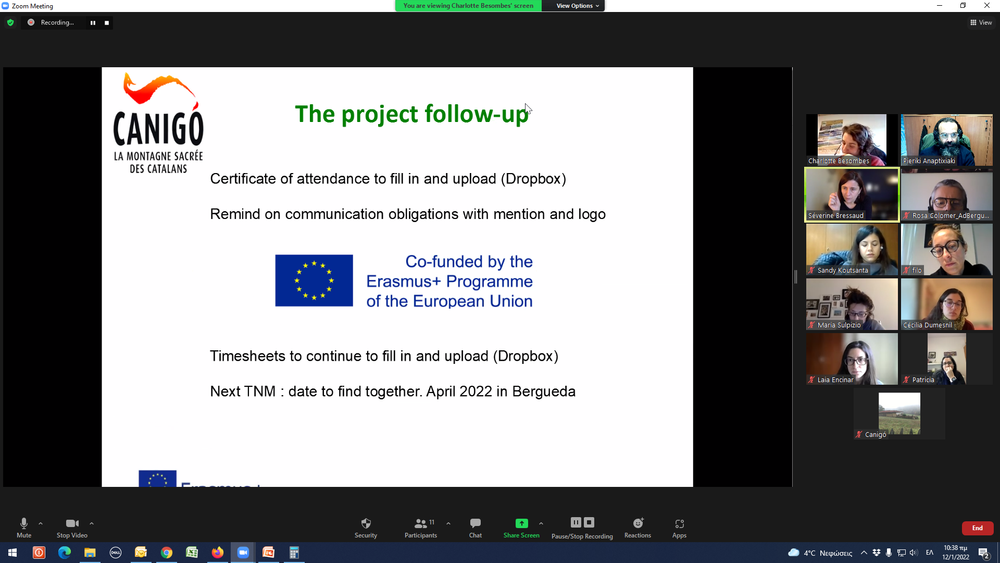Expand audio options arrow next to Mute
The image size is (1000, 563).
[41, 523]
